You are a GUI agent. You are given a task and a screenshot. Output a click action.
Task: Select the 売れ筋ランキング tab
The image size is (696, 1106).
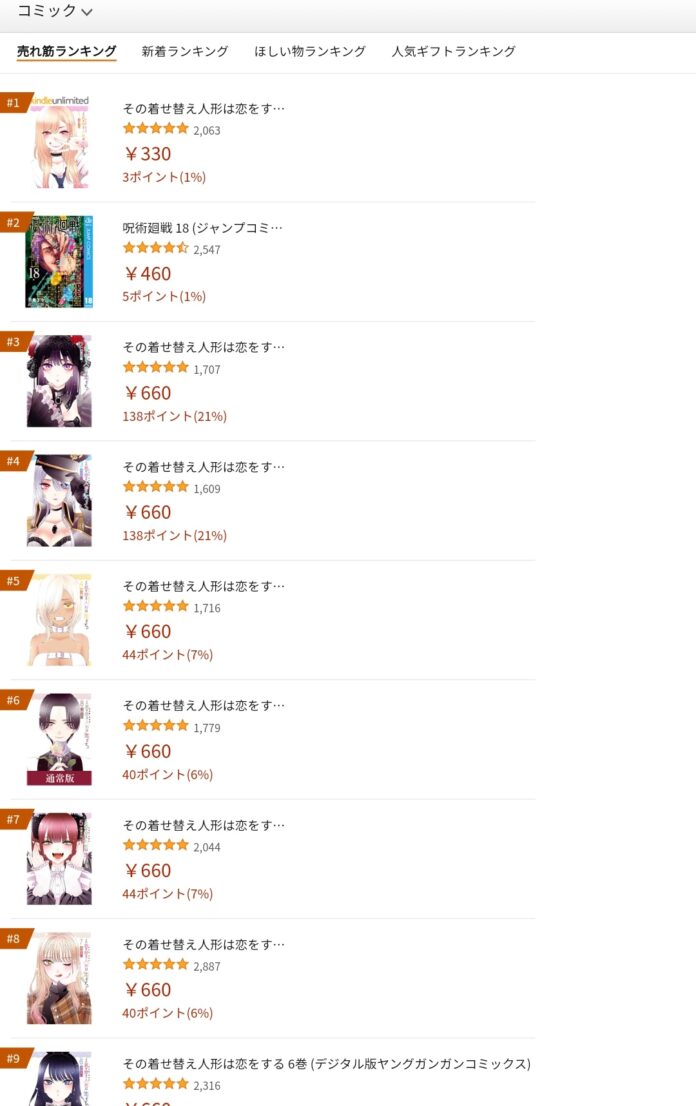pos(66,51)
